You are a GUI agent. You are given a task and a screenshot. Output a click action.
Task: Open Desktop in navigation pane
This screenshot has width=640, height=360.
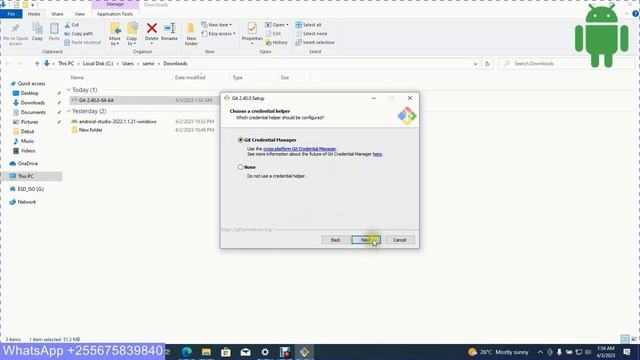pos(29,93)
